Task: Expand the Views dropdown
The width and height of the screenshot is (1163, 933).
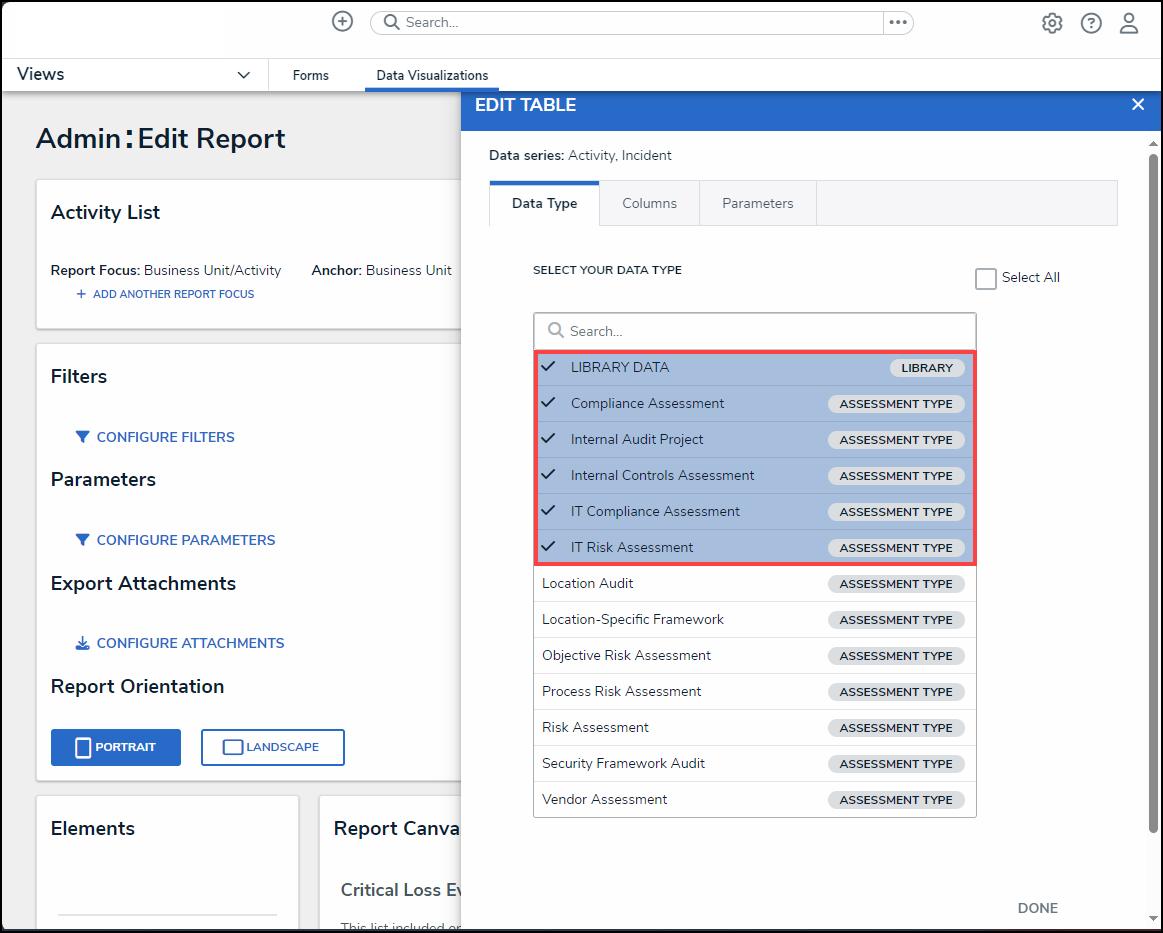Action: pyautogui.click(x=243, y=75)
